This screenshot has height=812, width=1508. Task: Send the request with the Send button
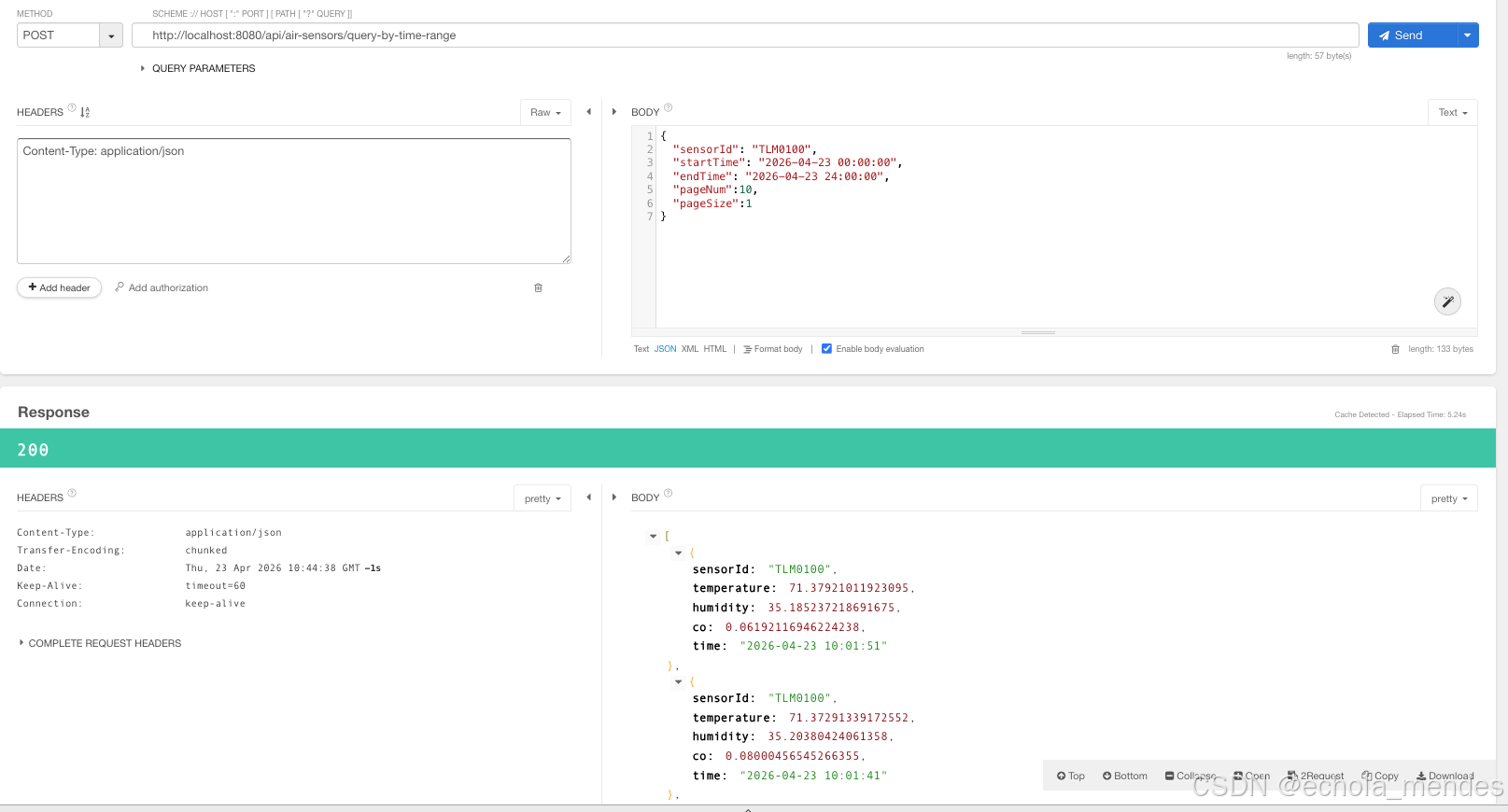tap(1412, 35)
